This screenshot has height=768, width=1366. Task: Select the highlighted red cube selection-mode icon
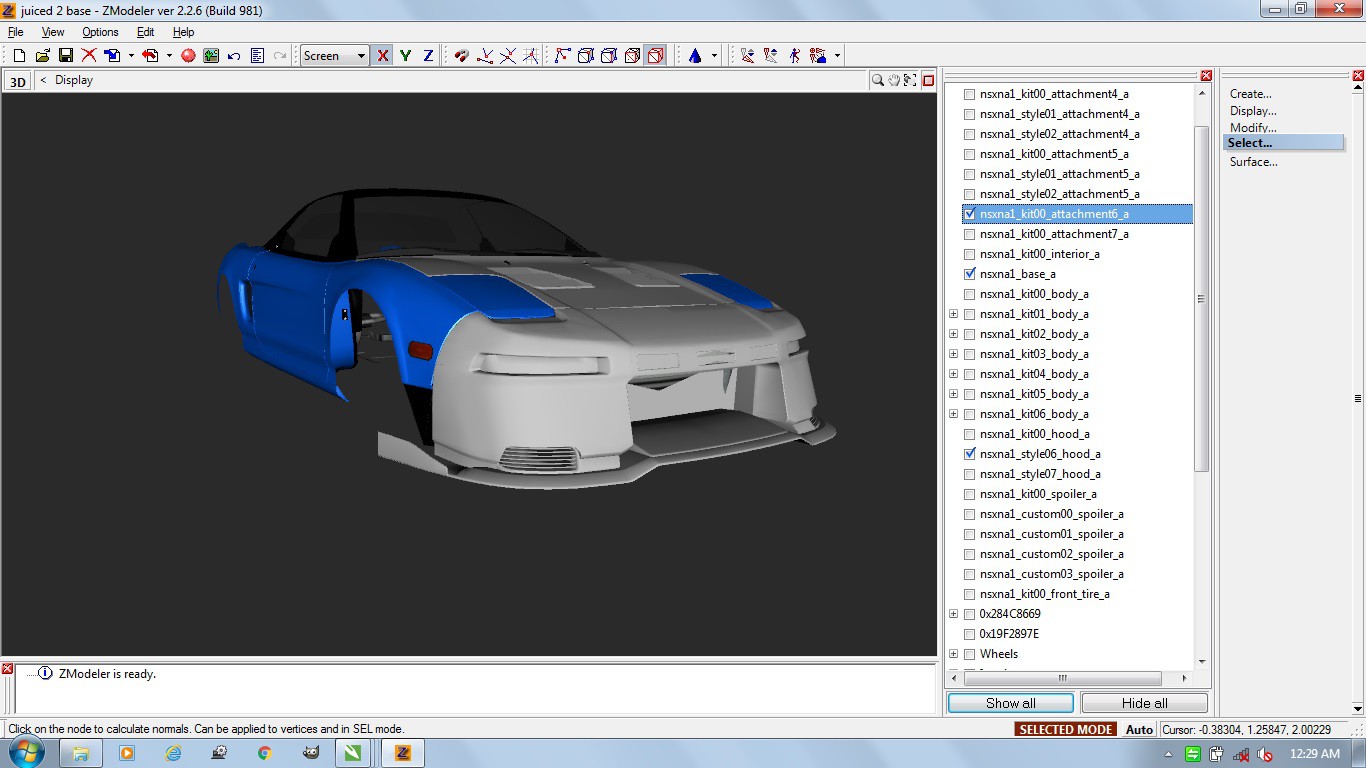[x=655, y=56]
